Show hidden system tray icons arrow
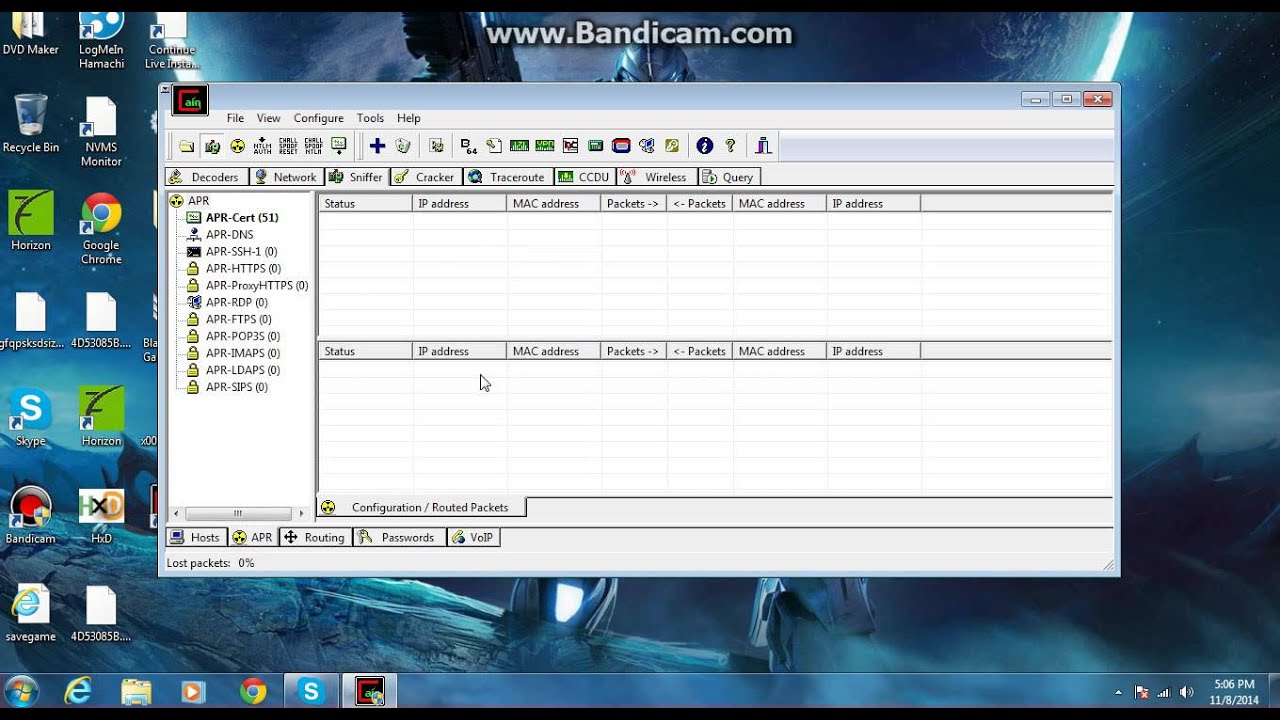The height and width of the screenshot is (720, 1280). click(1118, 692)
